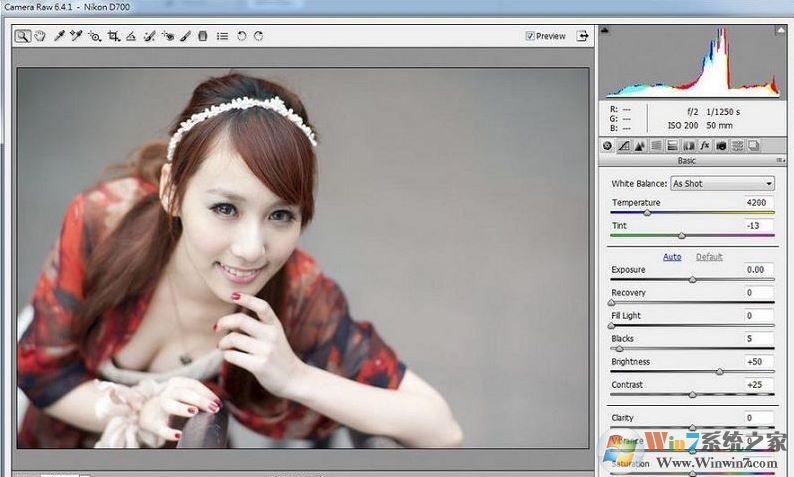794x477 pixels.
Task: Select the Straighten tool
Action: [131, 36]
